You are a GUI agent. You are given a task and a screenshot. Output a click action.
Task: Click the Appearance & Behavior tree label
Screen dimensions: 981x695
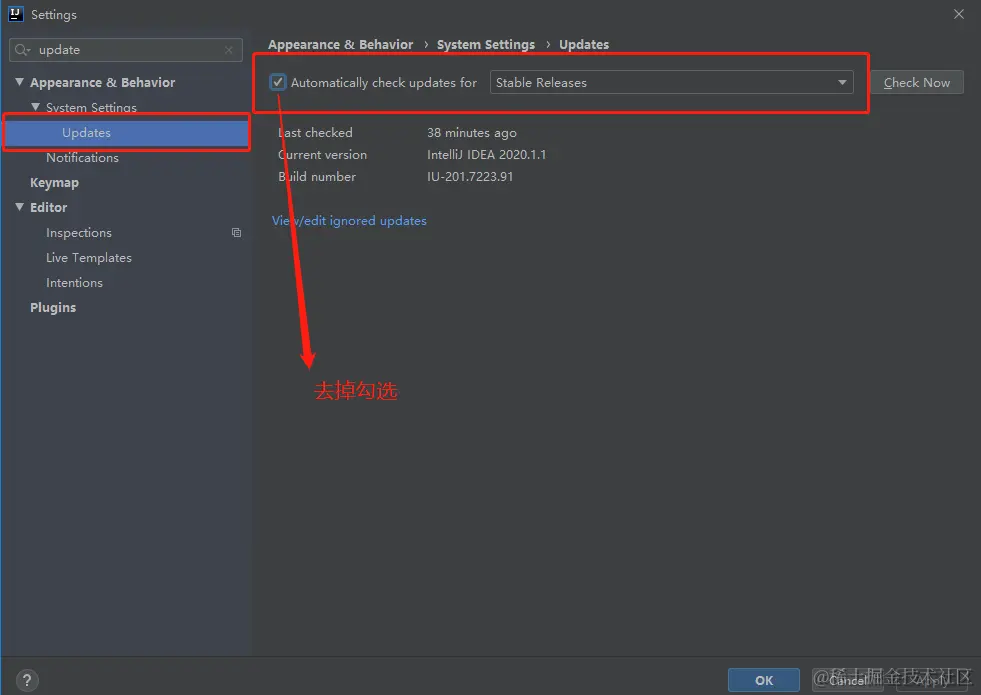point(103,83)
